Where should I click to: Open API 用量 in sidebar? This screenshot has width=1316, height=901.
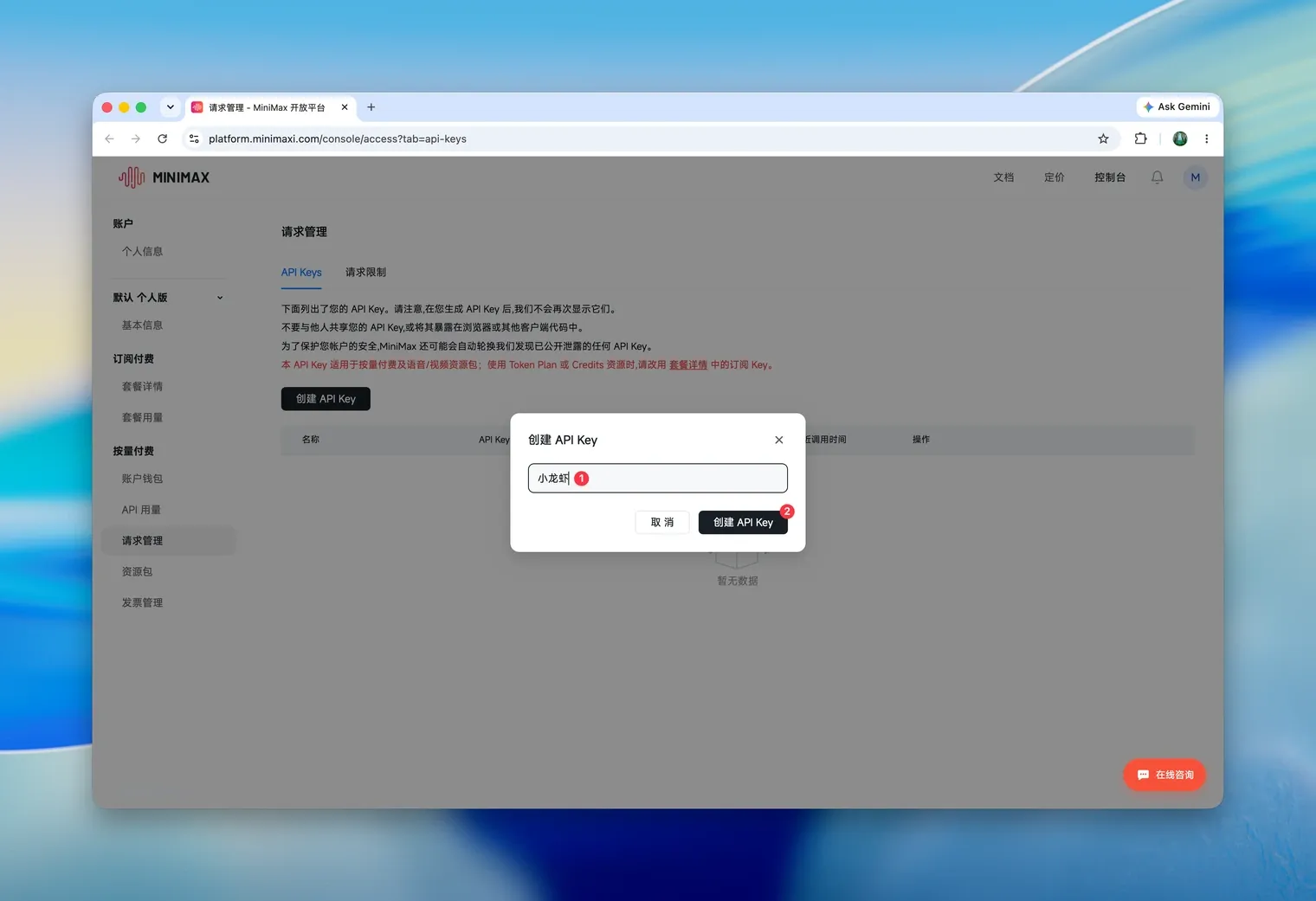coord(141,510)
